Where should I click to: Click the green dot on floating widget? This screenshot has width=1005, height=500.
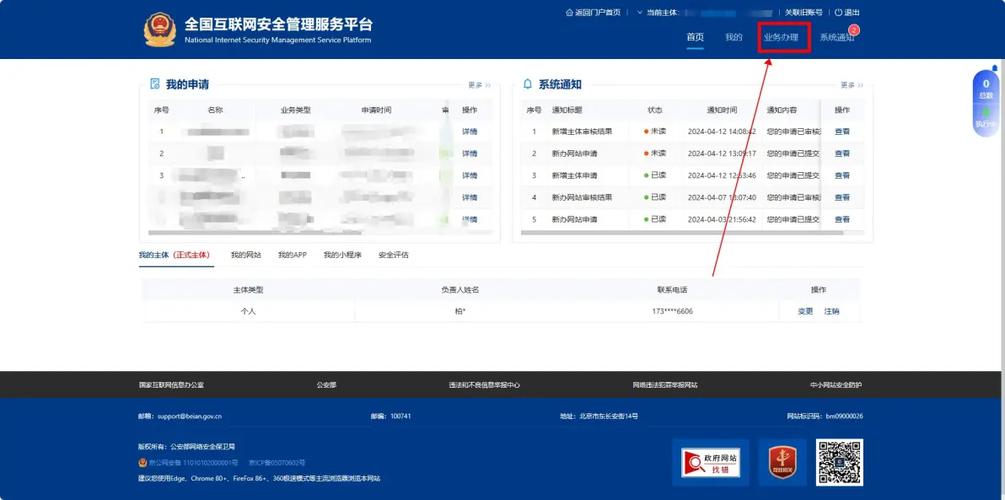(986, 112)
